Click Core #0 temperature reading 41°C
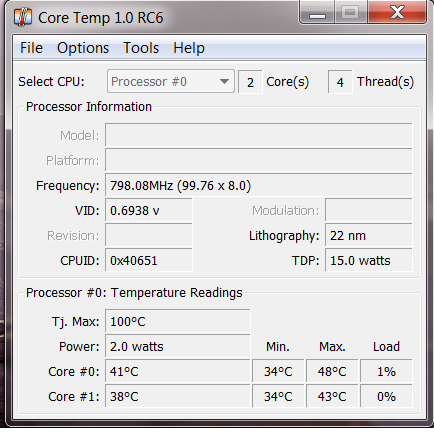 click(x=178, y=371)
